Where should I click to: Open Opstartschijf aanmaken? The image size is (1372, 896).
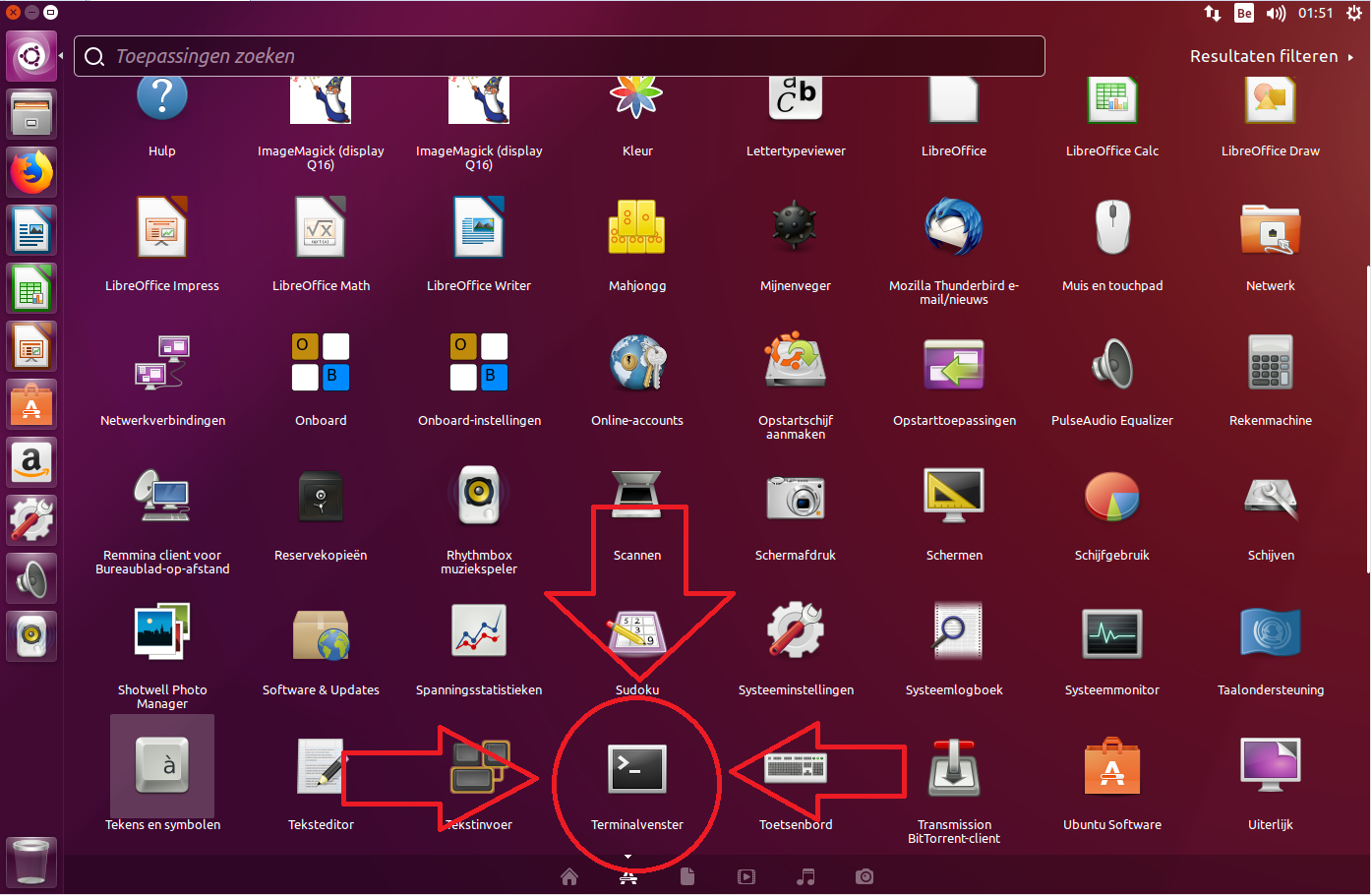tap(796, 362)
